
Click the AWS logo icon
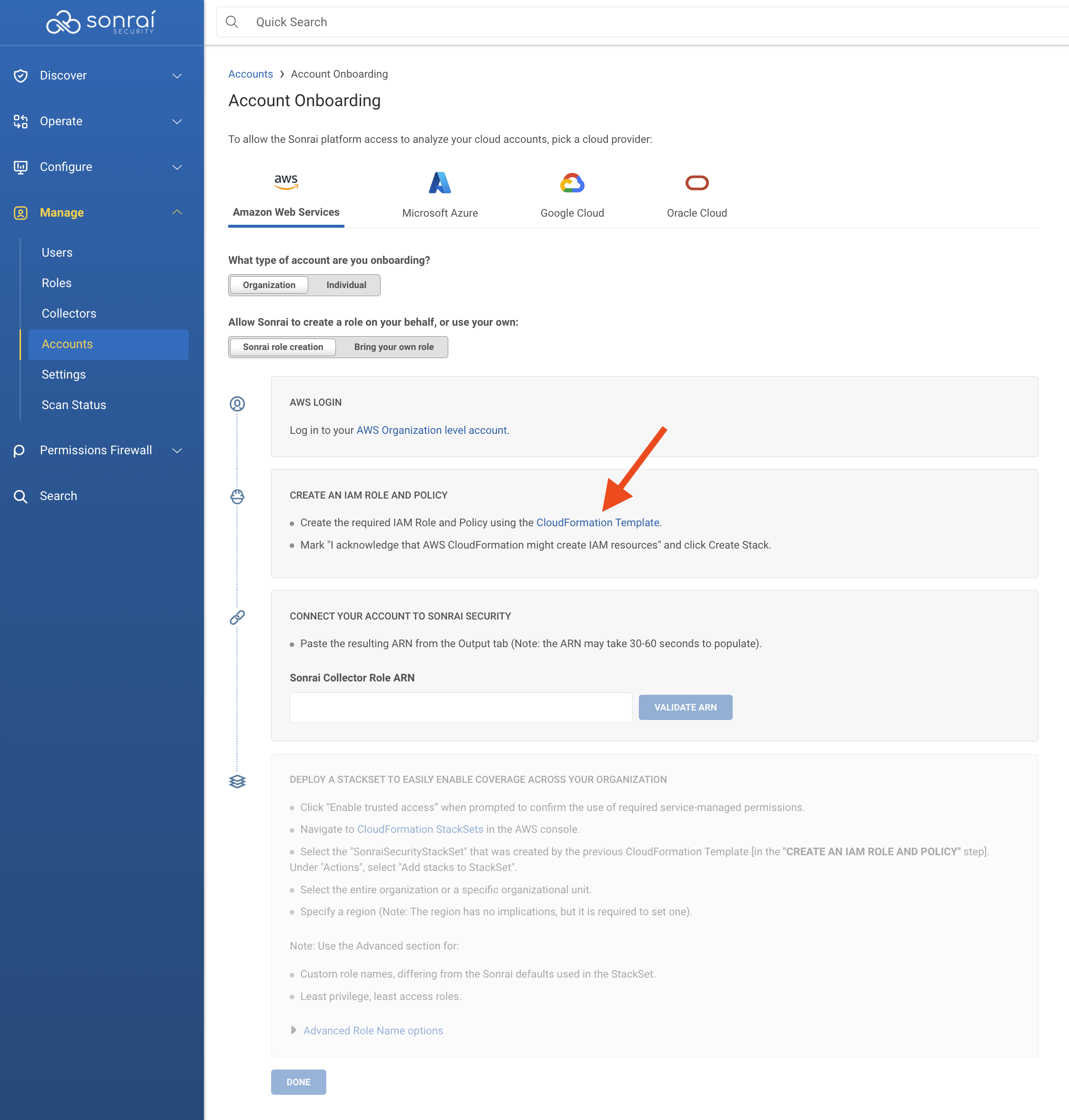click(x=286, y=182)
